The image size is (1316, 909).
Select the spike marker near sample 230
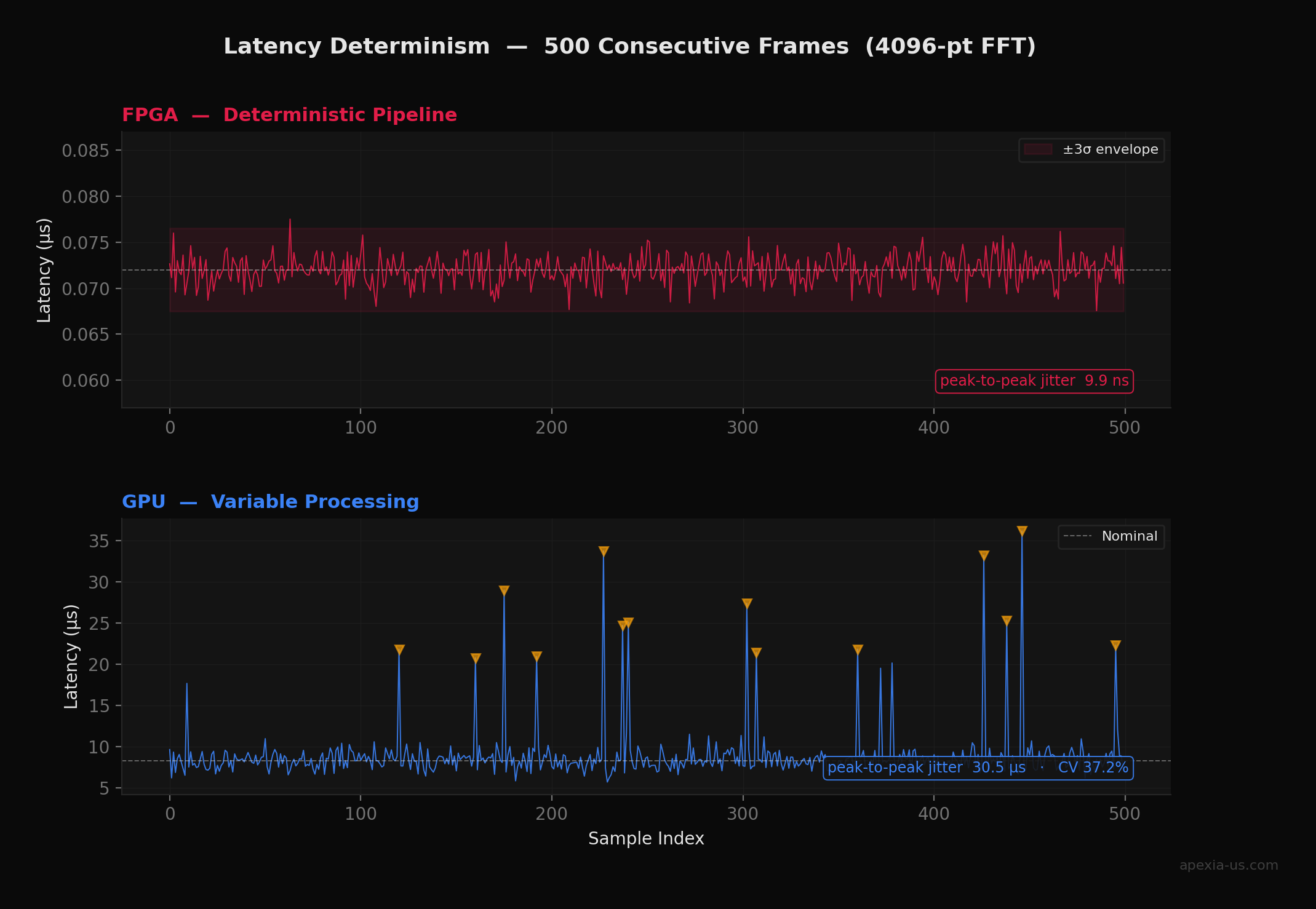coord(604,550)
